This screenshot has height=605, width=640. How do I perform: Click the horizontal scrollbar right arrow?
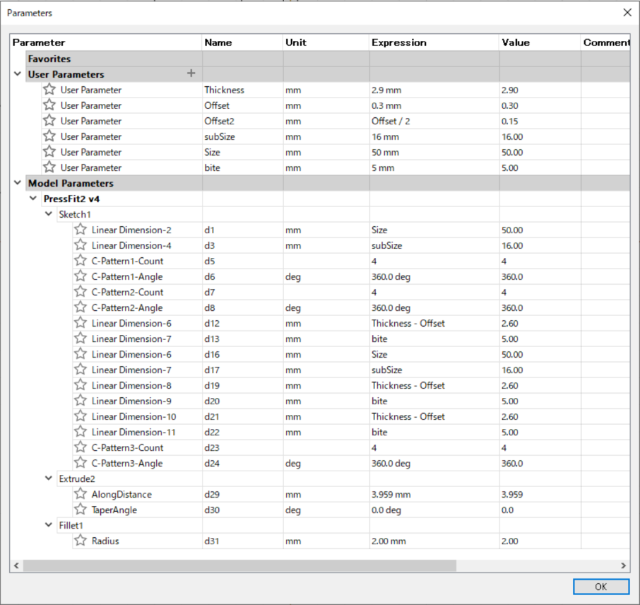tap(623, 566)
